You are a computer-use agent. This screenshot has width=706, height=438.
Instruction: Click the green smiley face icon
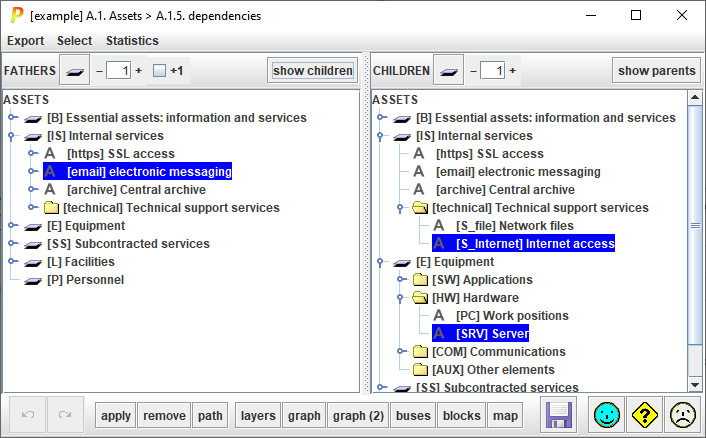pyautogui.click(x=605, y=415)
